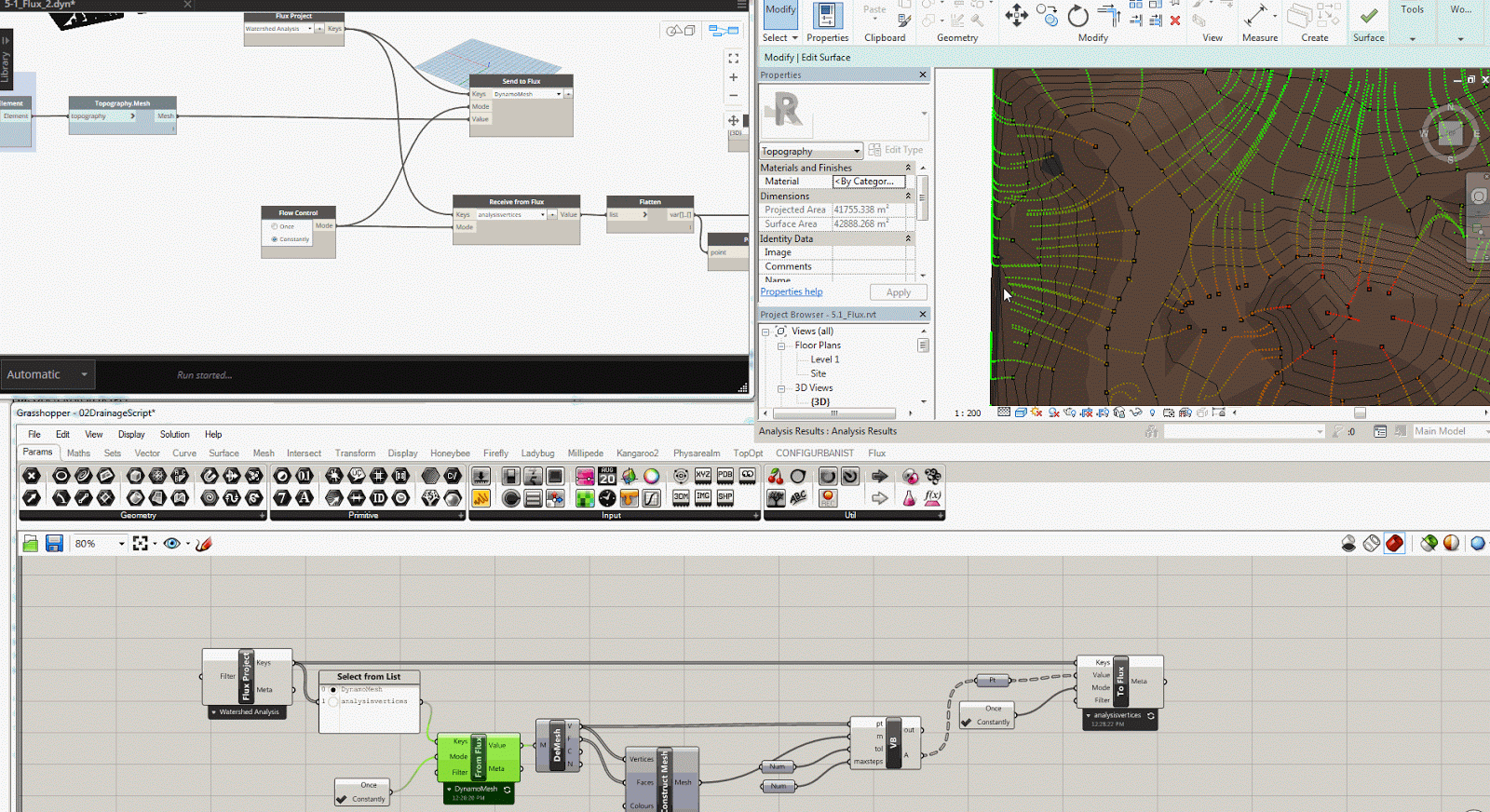1490x812 pixels.
Task: Select the Clock icon in Input panel
Action: click(x=607, y=498)
